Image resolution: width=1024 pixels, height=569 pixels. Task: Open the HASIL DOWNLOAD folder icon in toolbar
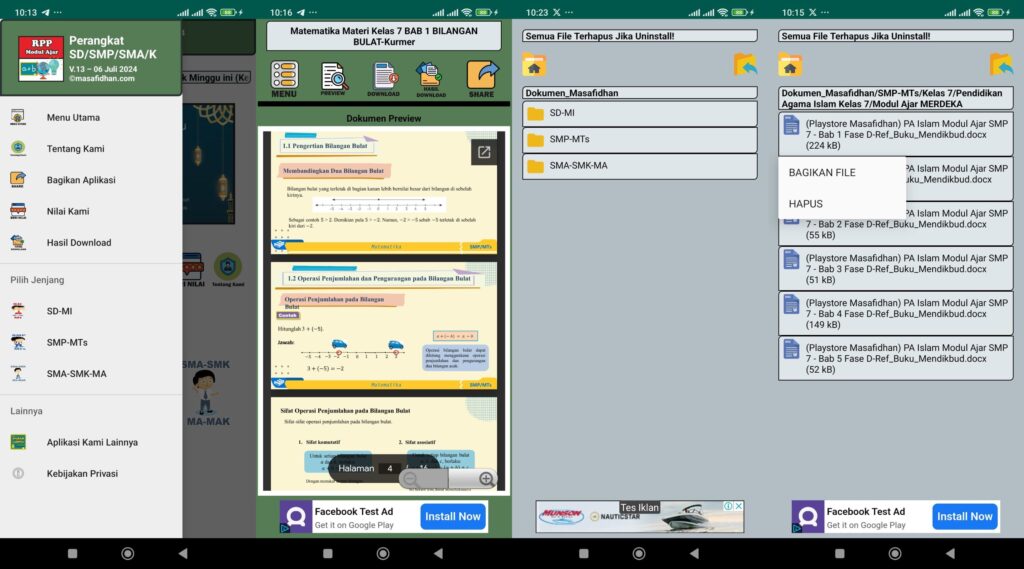click(431, 80)
